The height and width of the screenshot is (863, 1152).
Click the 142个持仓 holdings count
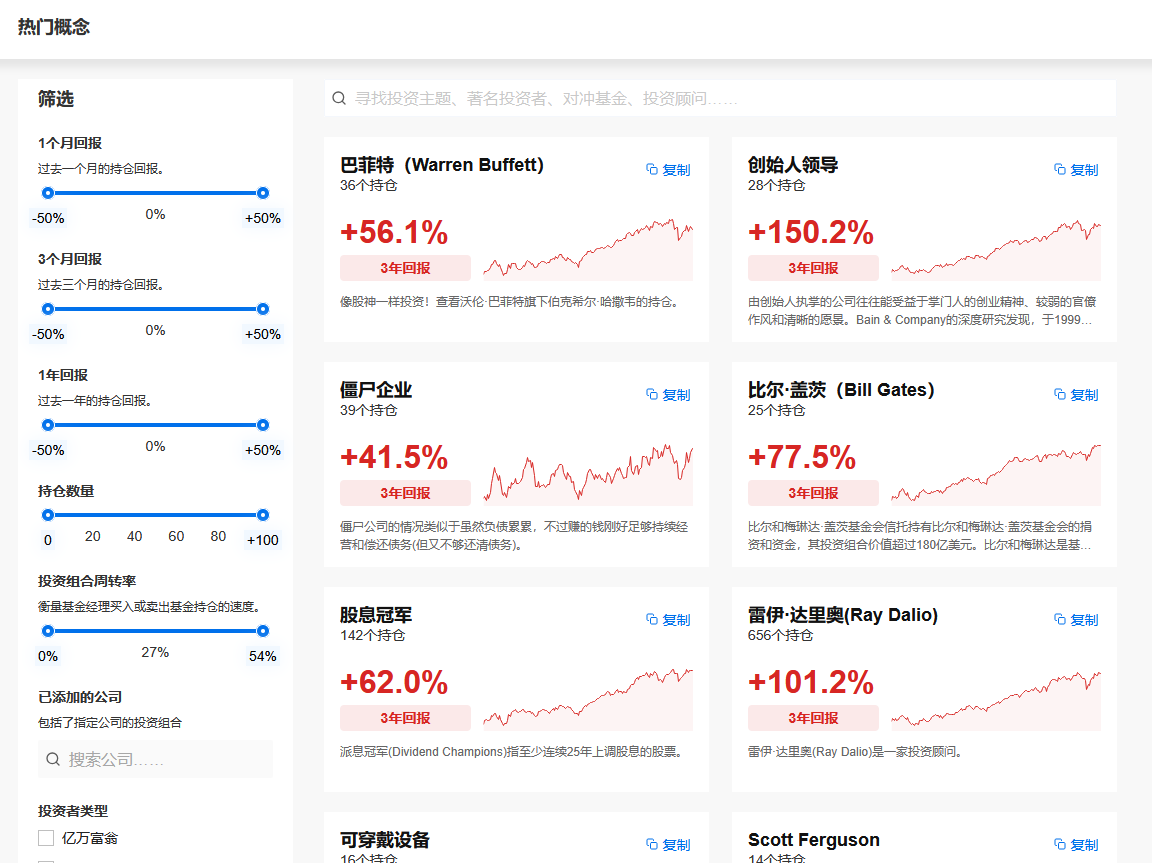(372, 635)
